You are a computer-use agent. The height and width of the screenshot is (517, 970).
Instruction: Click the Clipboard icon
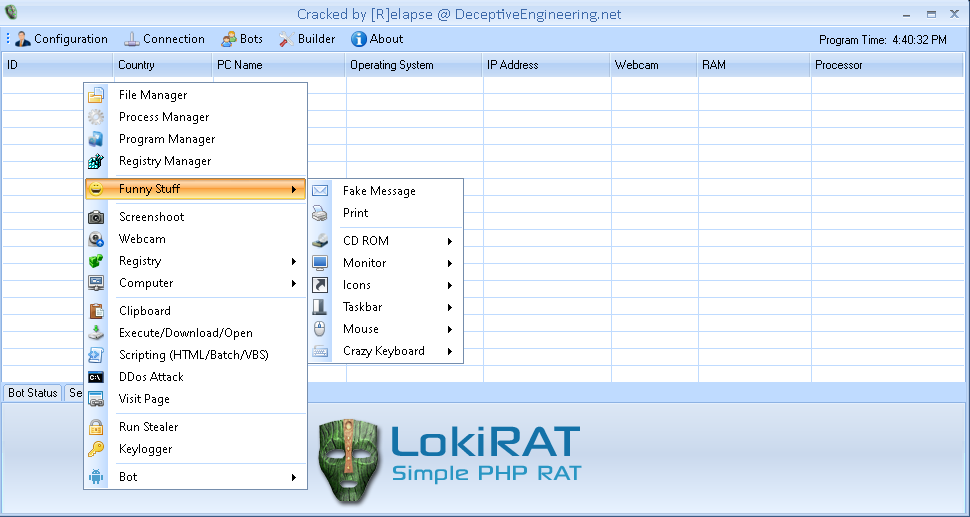point(96,311)
